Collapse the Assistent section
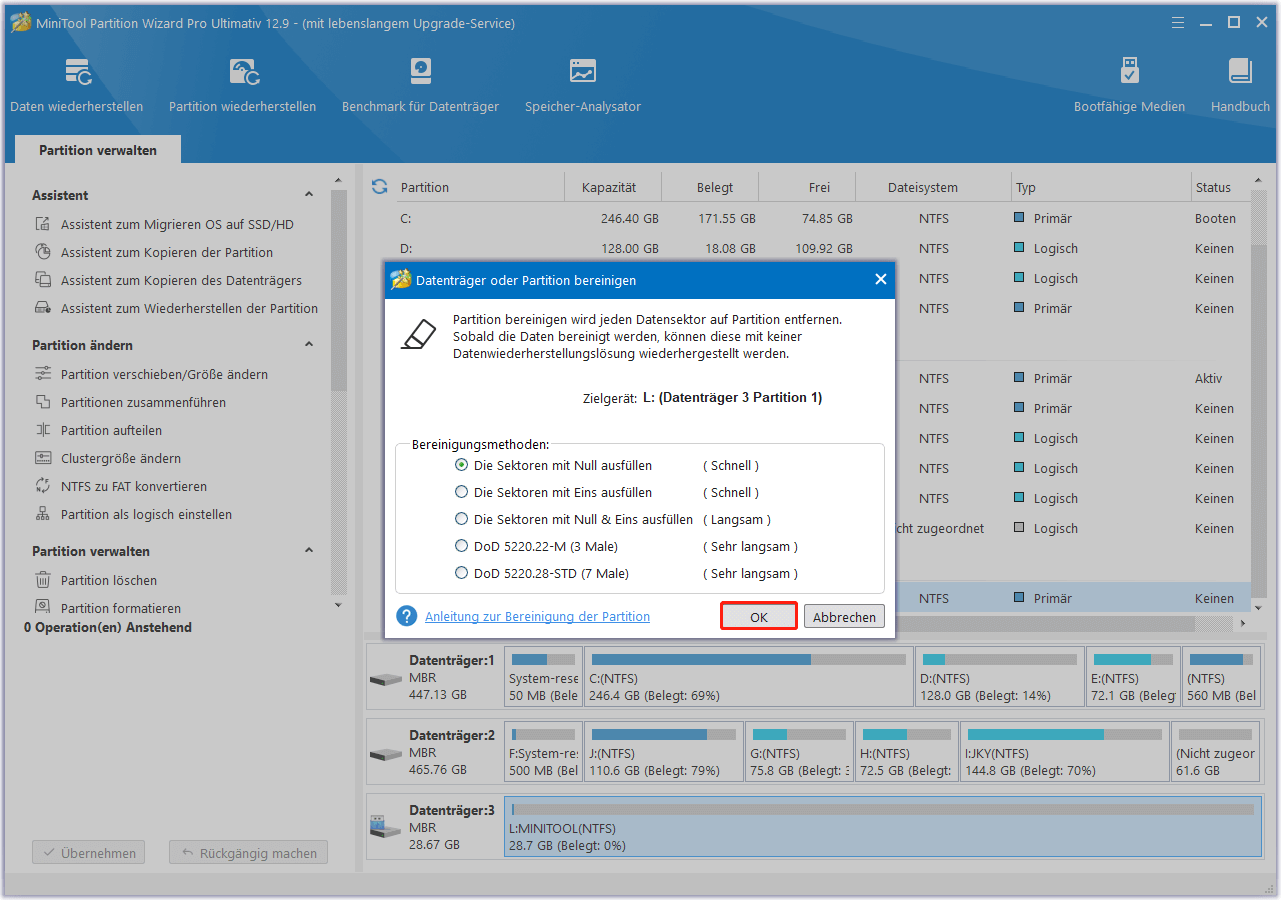The height and width of the screenshot is (900, 1281). pos(309,195)
